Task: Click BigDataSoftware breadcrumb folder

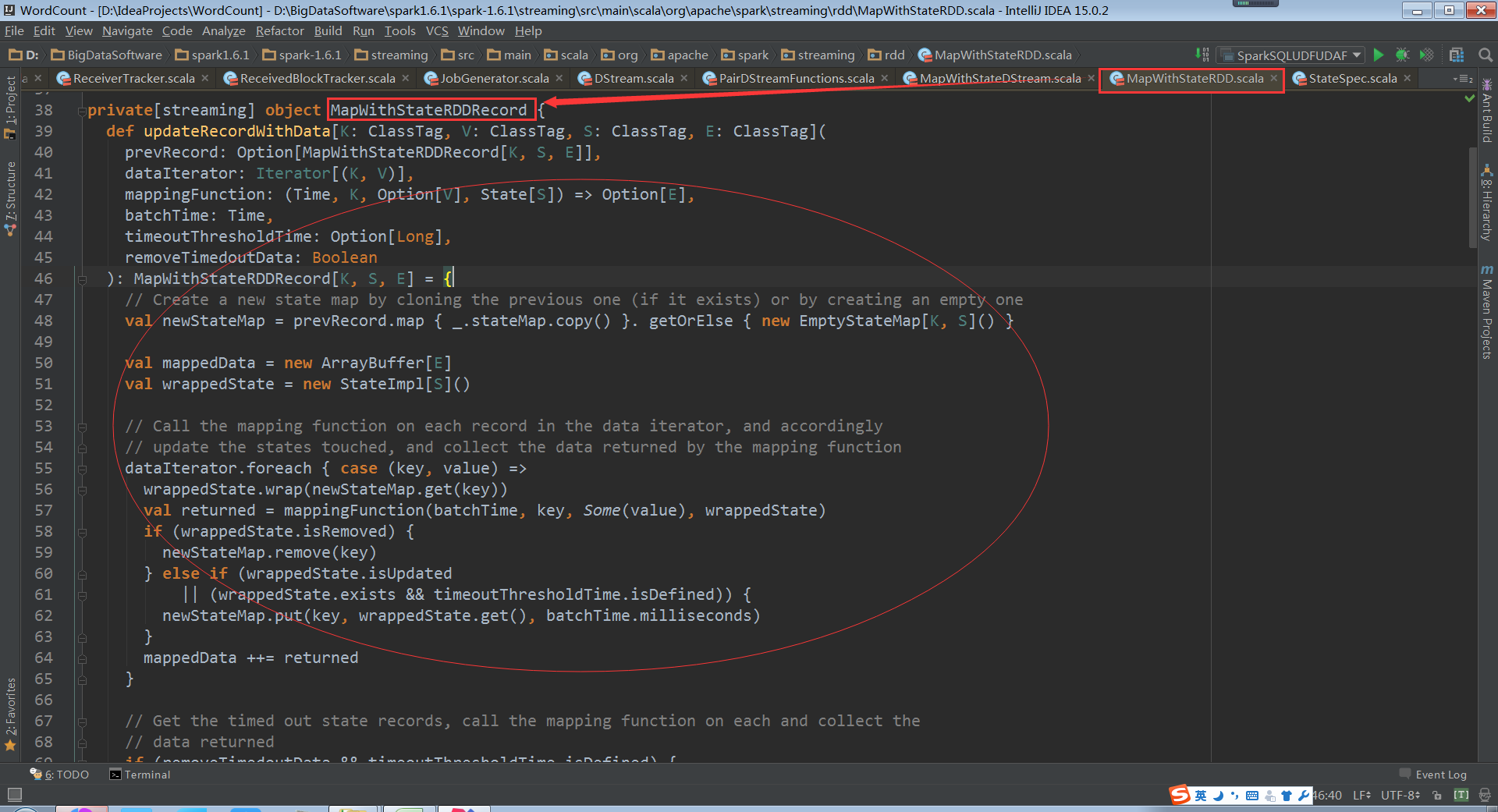Action: [x=106, y=55]
